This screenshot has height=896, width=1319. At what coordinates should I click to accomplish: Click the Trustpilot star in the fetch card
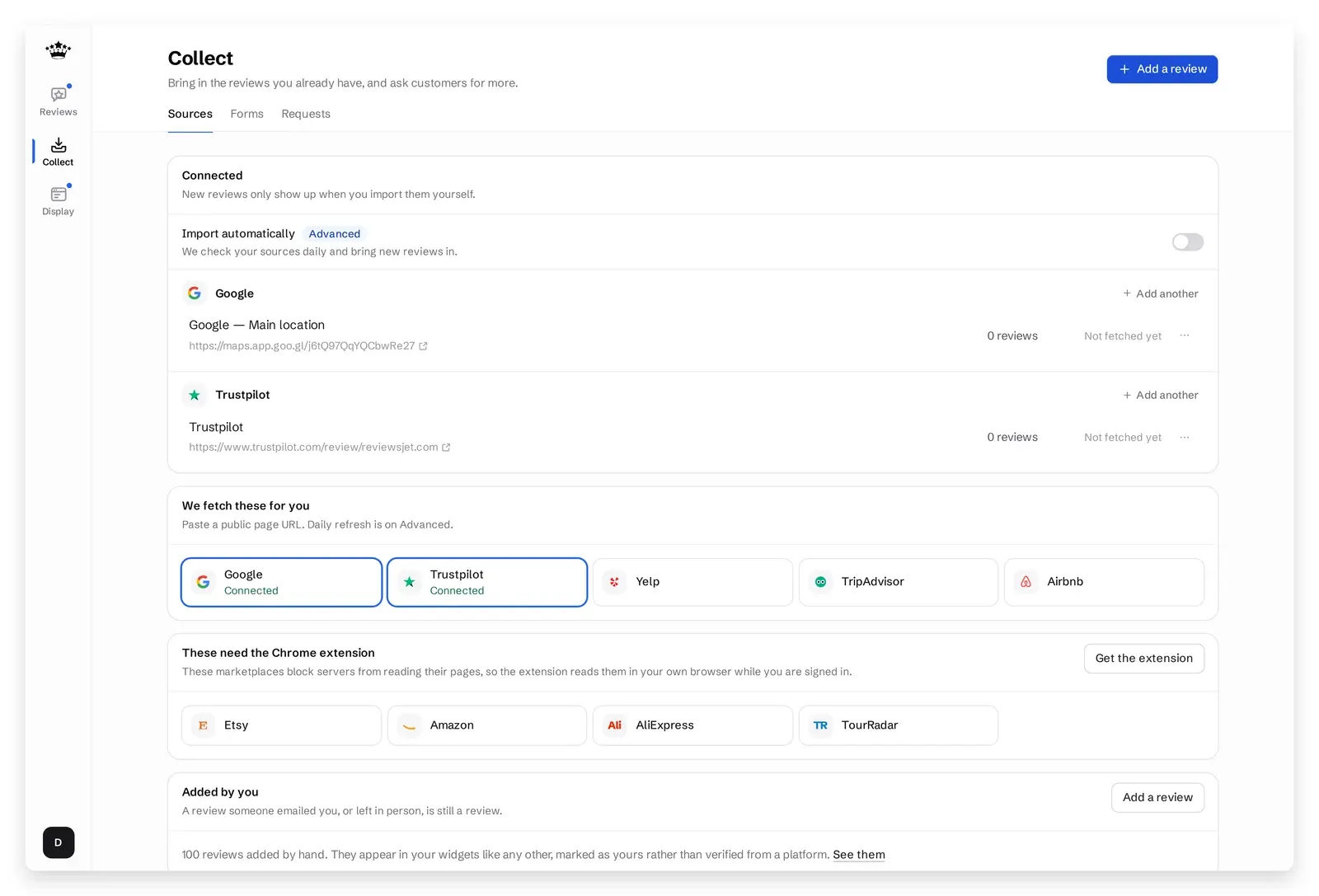(x=409, y=582)
